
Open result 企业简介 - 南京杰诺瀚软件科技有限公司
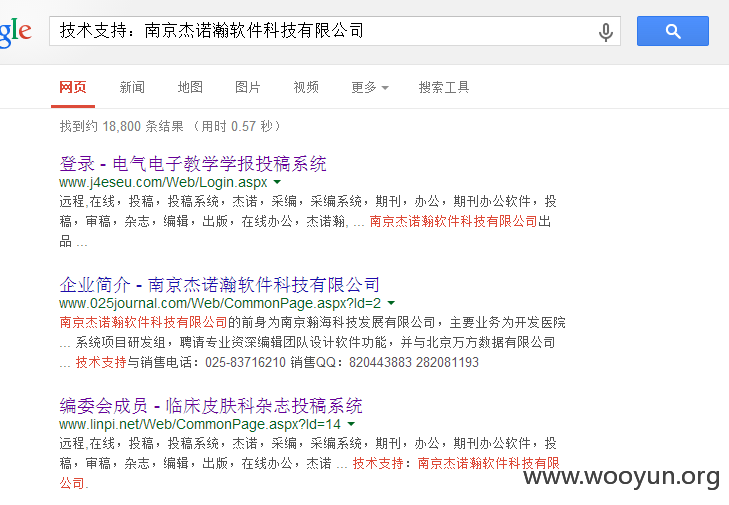pyautogui.click(x=219, y=285)
